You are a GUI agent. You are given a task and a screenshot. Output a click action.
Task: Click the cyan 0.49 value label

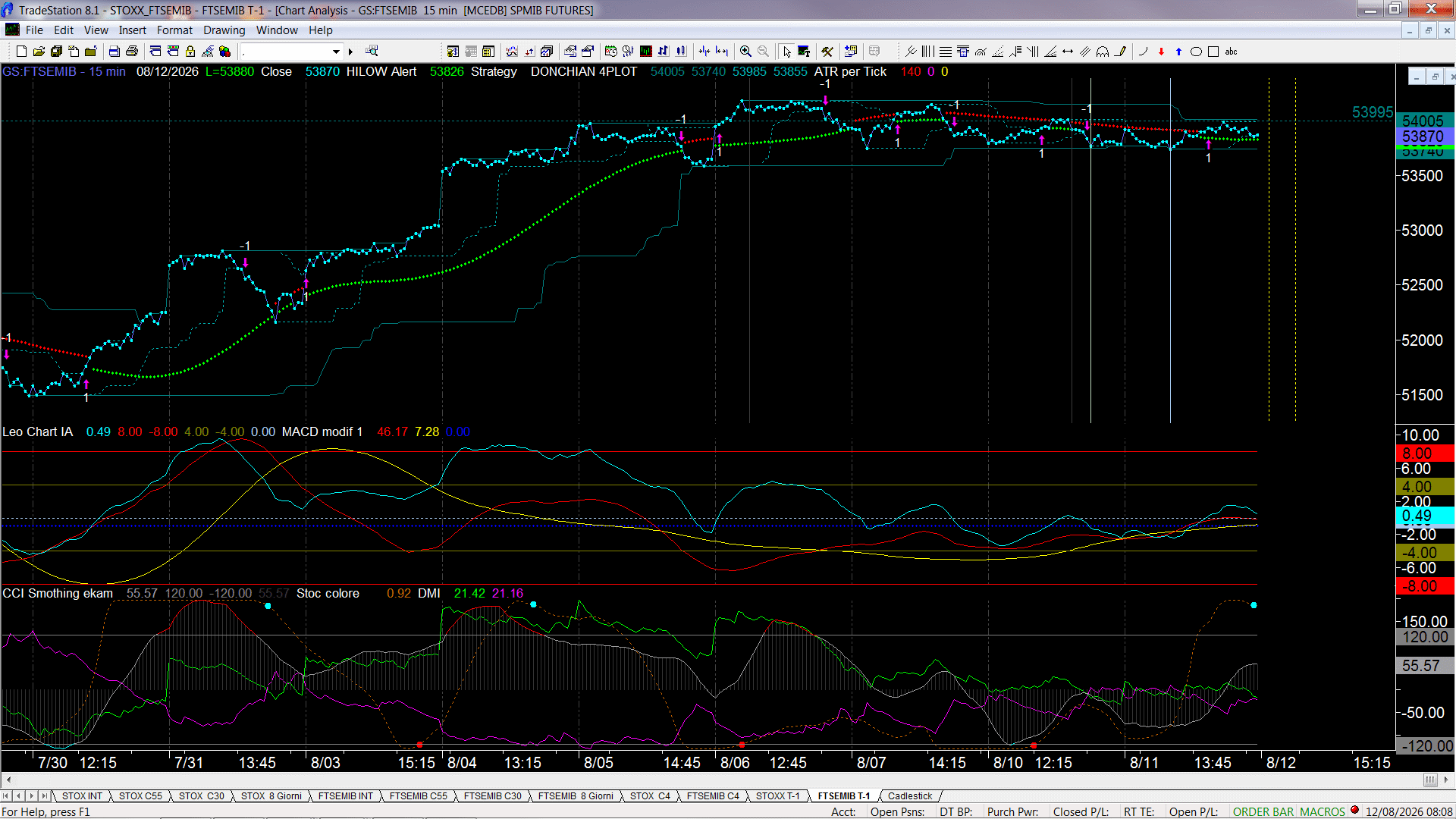(1424, 516)
